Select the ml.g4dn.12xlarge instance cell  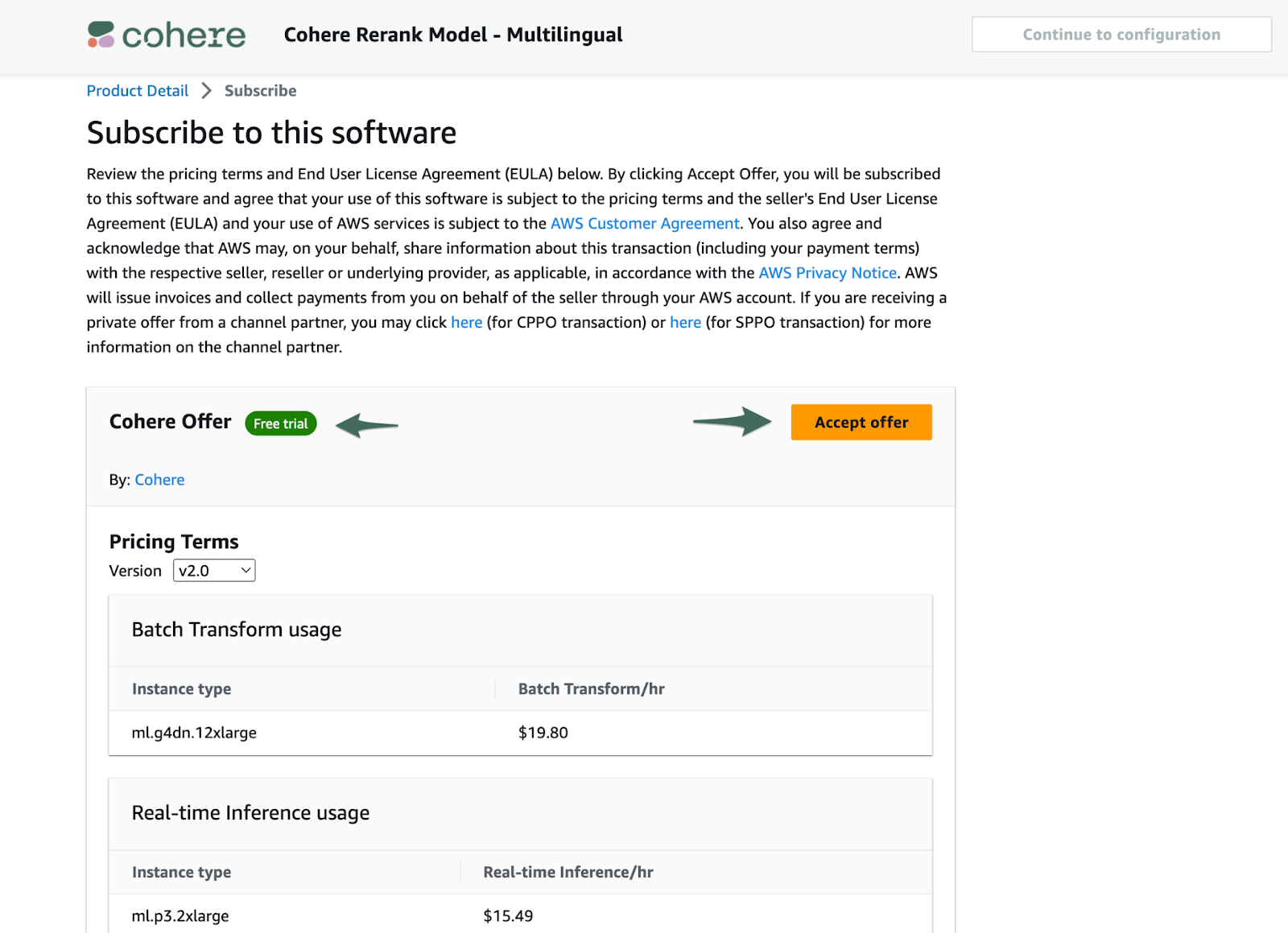194,733
